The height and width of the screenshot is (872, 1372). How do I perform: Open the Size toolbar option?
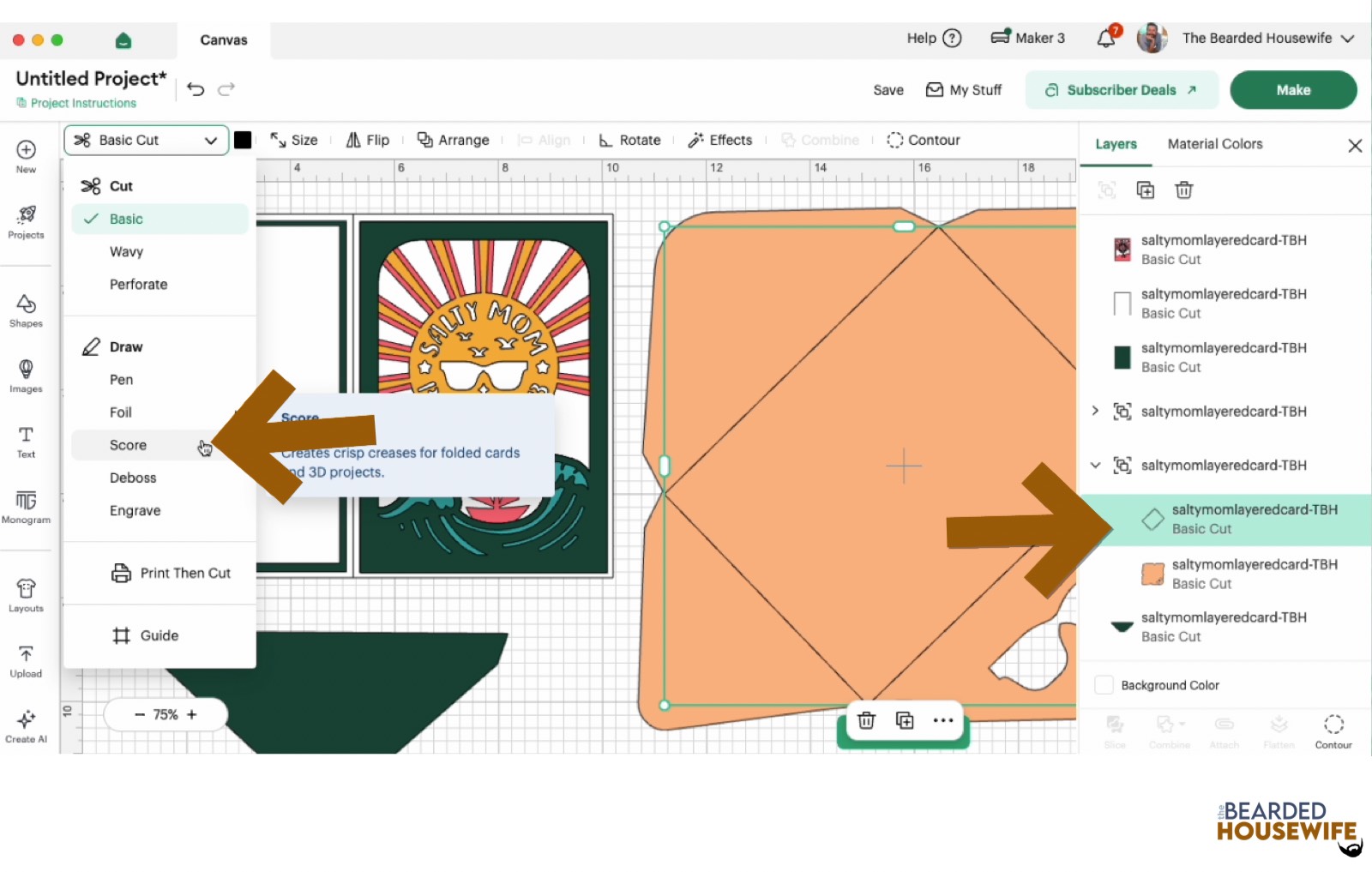tap(294, 140)
